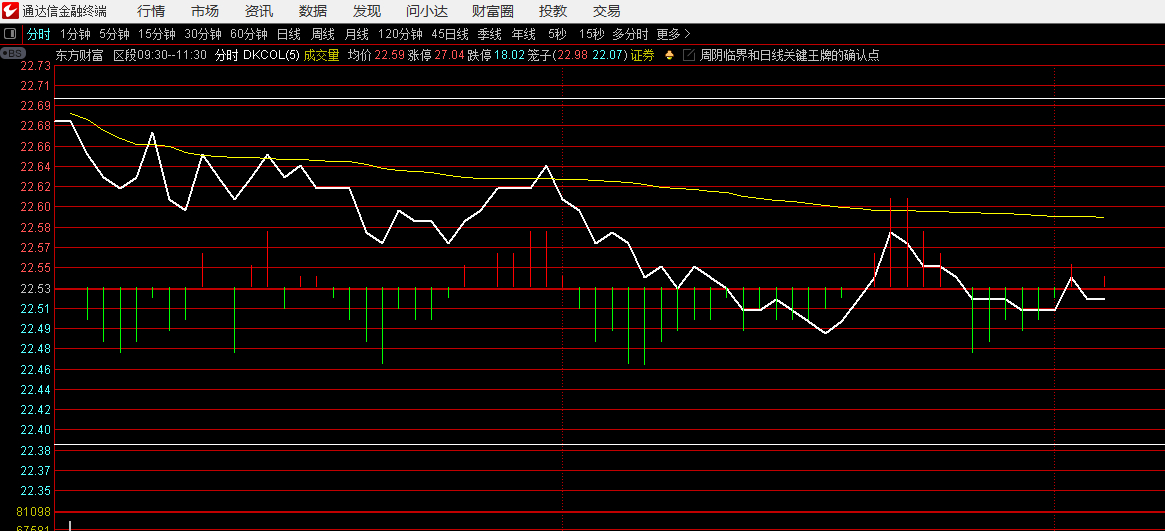Viewport: 1165px width, 531px height.
Task: Switch to the 月线 chart
Action: pyautogui.click(x=357, y=34)
